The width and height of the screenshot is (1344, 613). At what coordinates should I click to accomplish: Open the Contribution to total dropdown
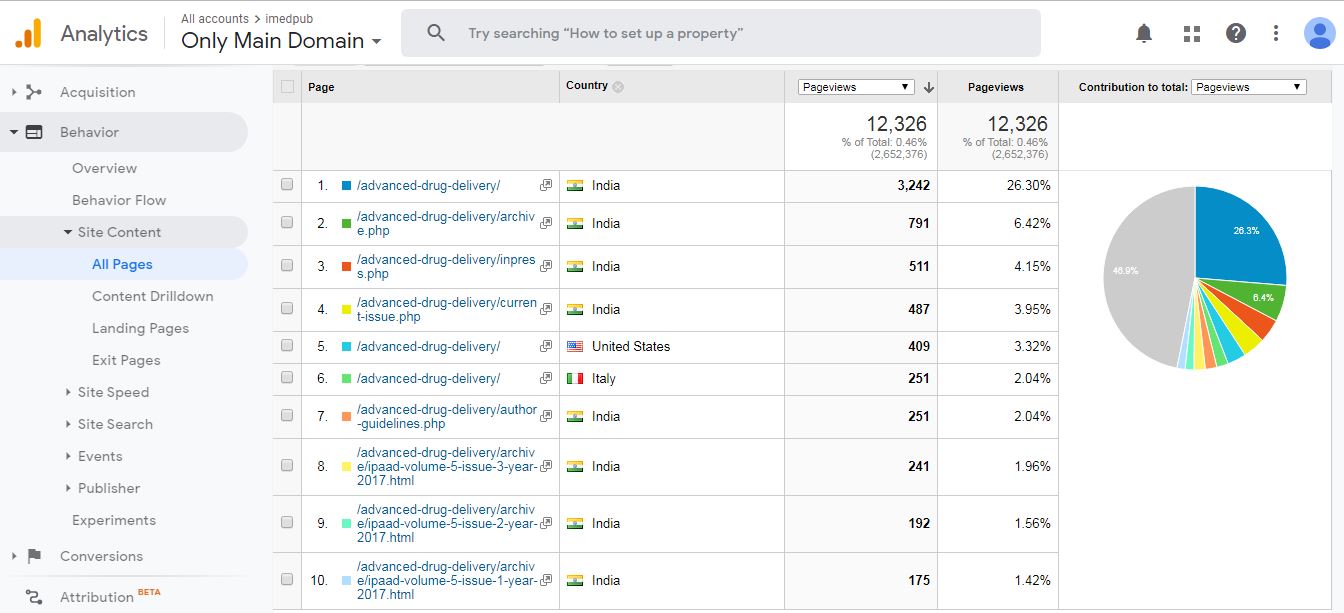pyautogui.click(x=1248, y=87)
